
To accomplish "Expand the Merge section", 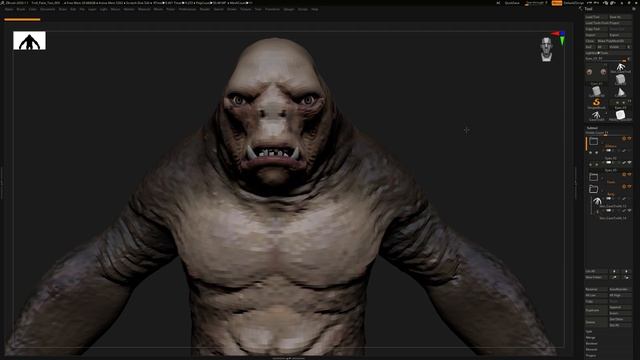I will [591, 338].
